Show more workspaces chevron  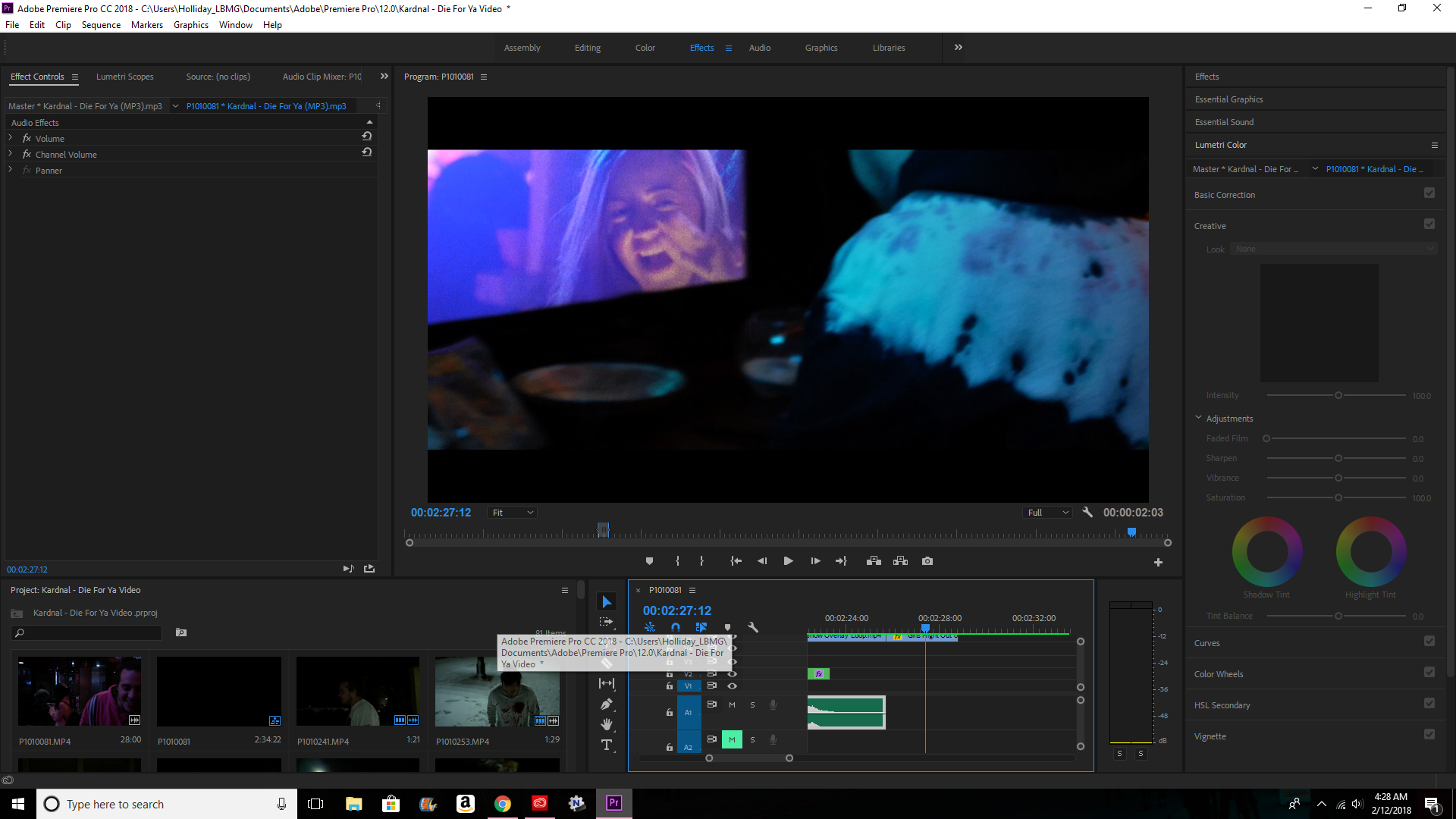pyautogui.click(x=959, y=47)
